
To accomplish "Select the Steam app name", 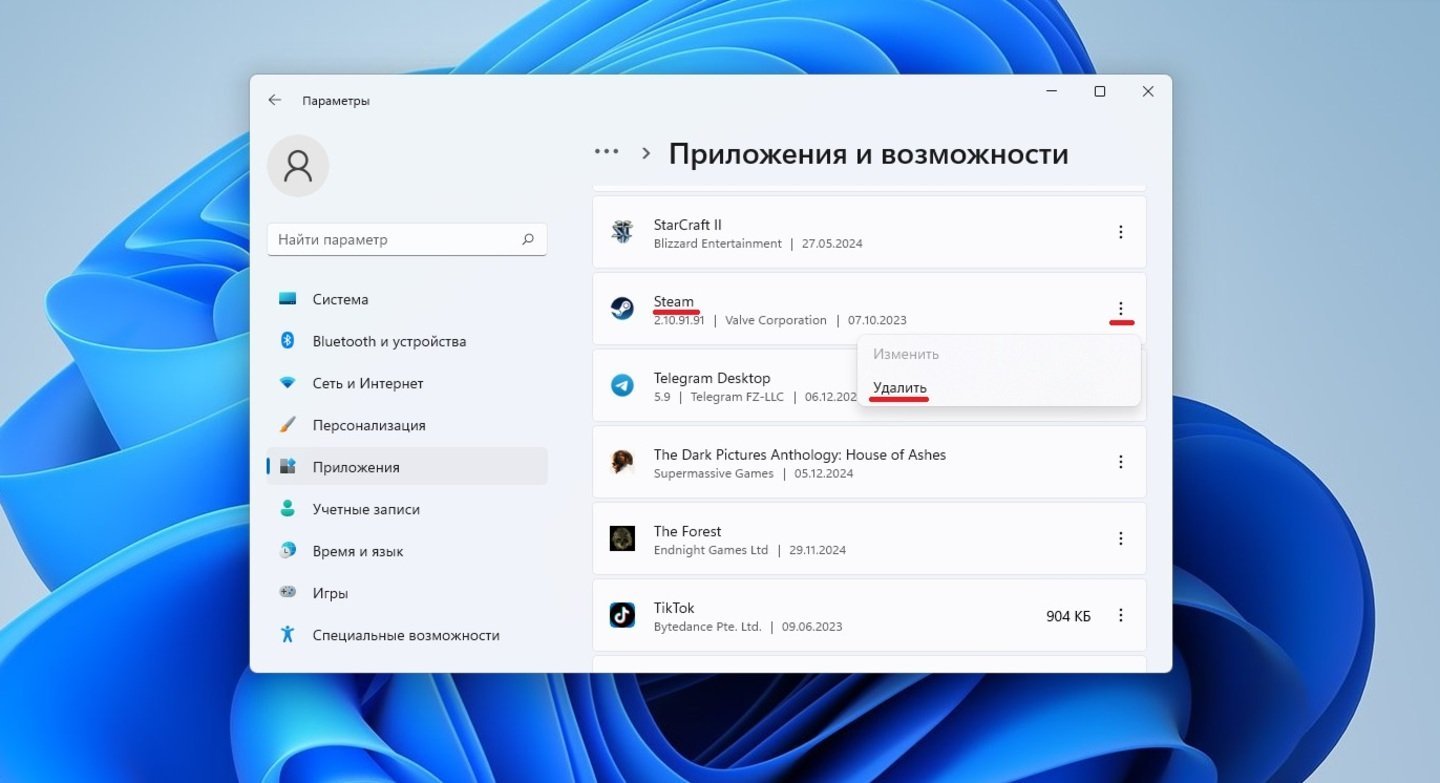I will [x=673, y=301].
